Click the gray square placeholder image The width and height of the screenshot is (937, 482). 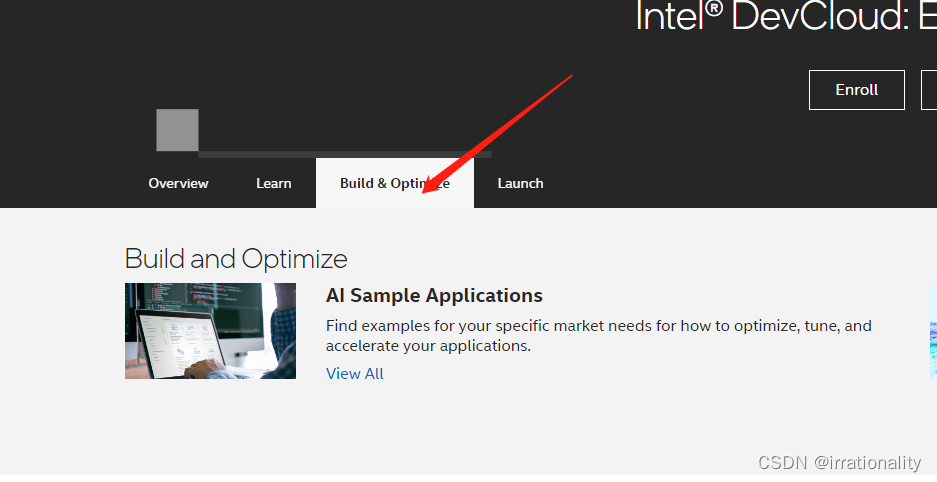pos(177,130)
